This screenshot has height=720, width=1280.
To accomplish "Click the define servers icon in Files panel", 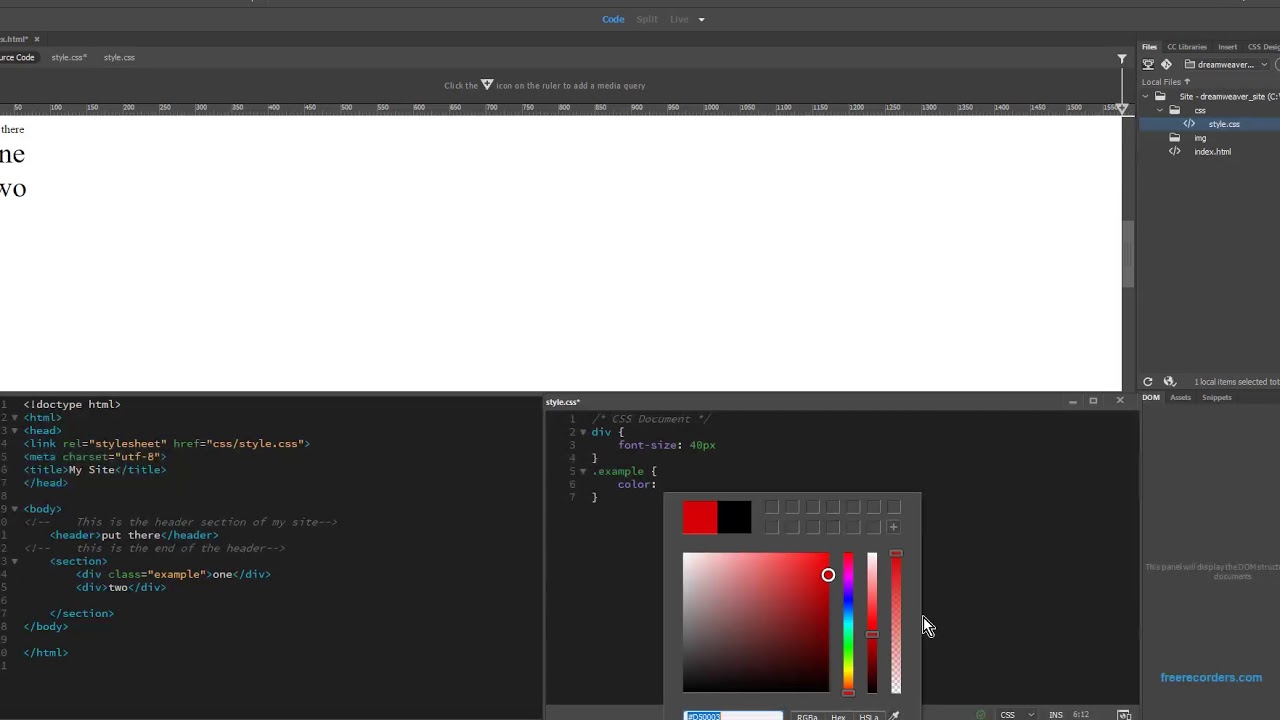I will (x=1148, y=65).
